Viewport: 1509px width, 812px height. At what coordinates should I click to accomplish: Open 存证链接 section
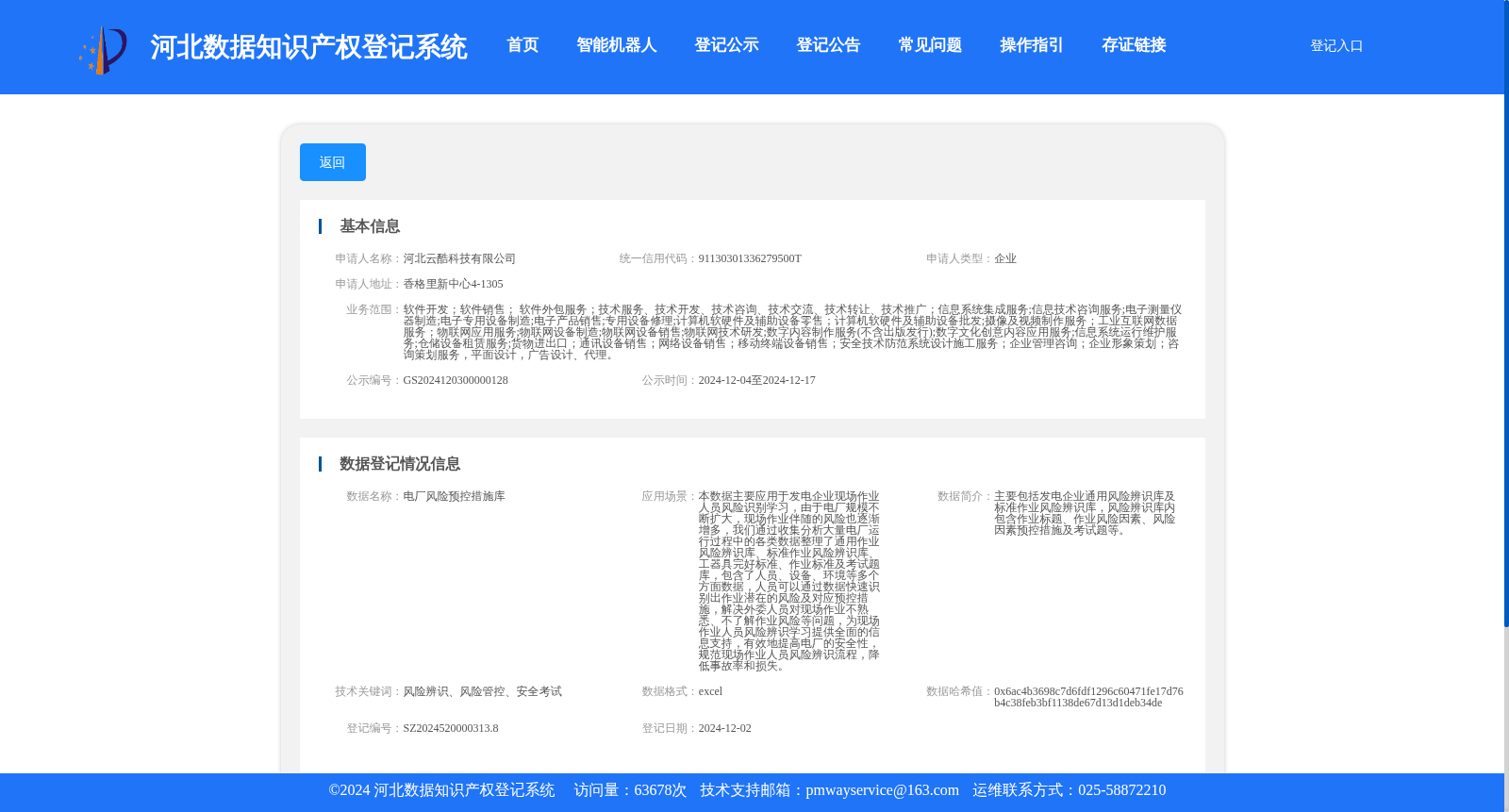1134,45
